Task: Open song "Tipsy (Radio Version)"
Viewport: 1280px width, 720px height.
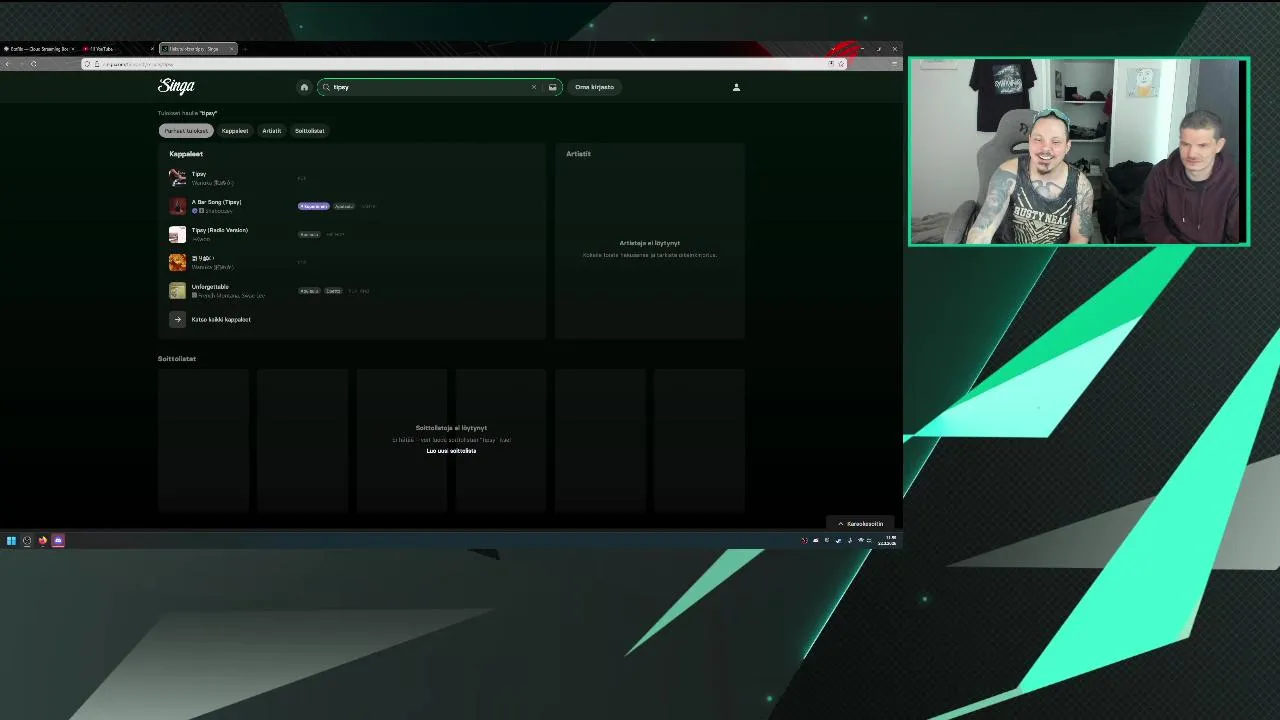Action: tap(219, 230)
